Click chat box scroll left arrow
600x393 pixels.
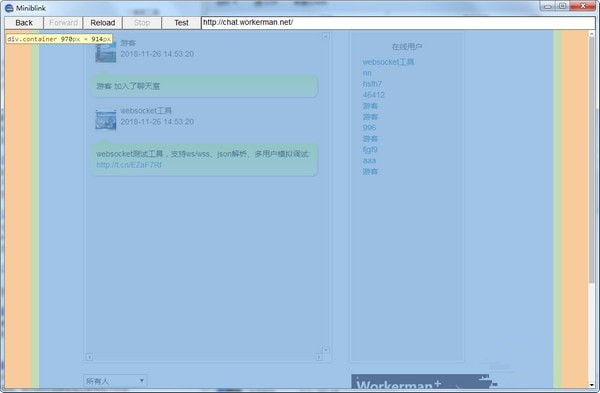[89, 357]
